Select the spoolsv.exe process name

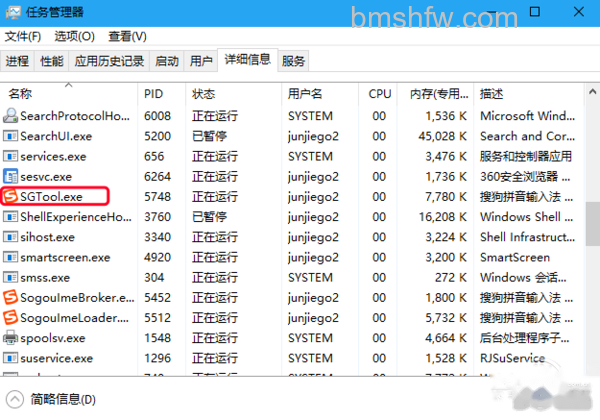click(53, 338)
